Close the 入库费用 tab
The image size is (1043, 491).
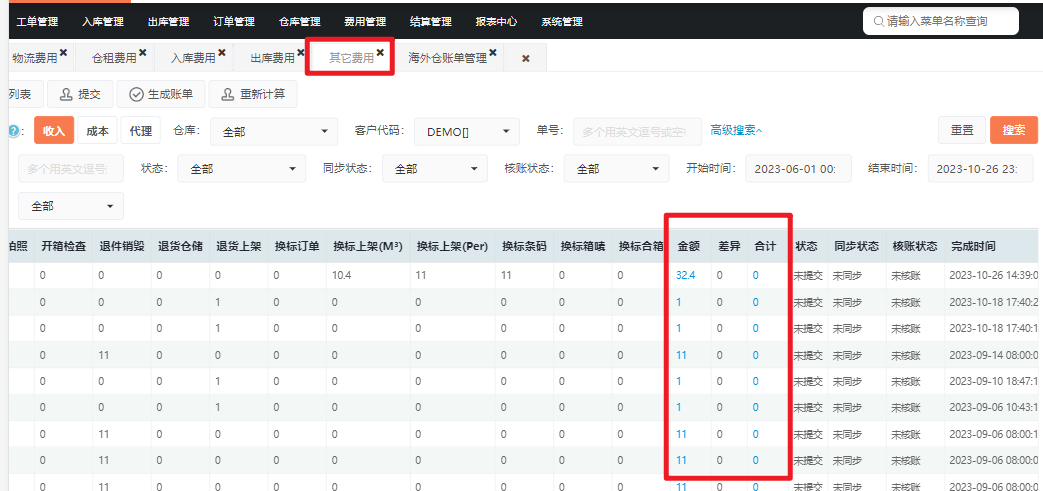[222, 53]
